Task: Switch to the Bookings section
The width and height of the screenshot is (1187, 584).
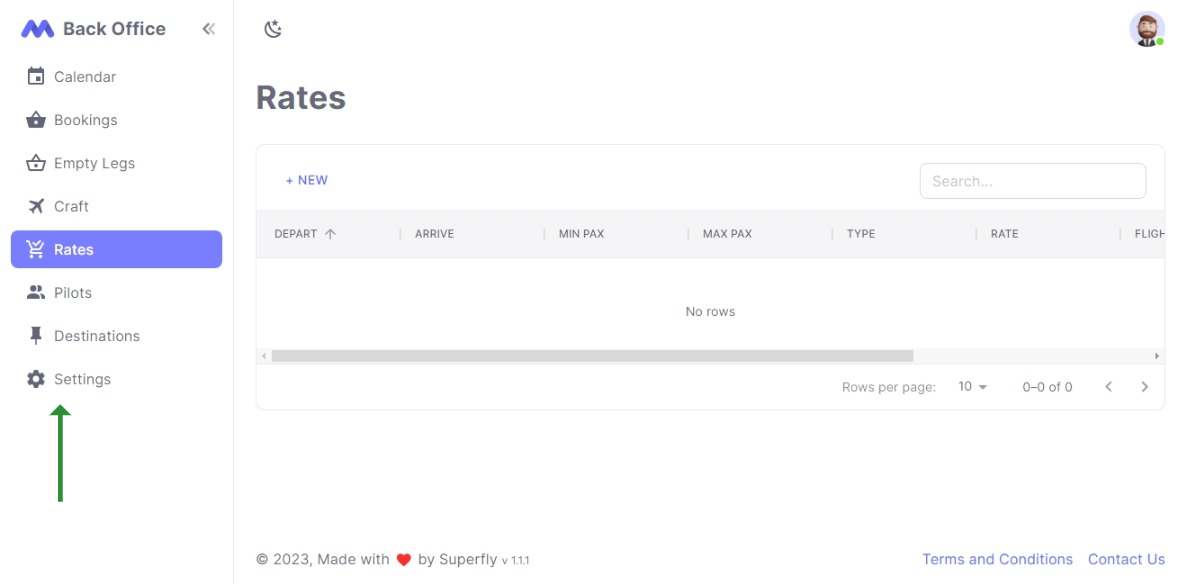Action: (88, 119)
